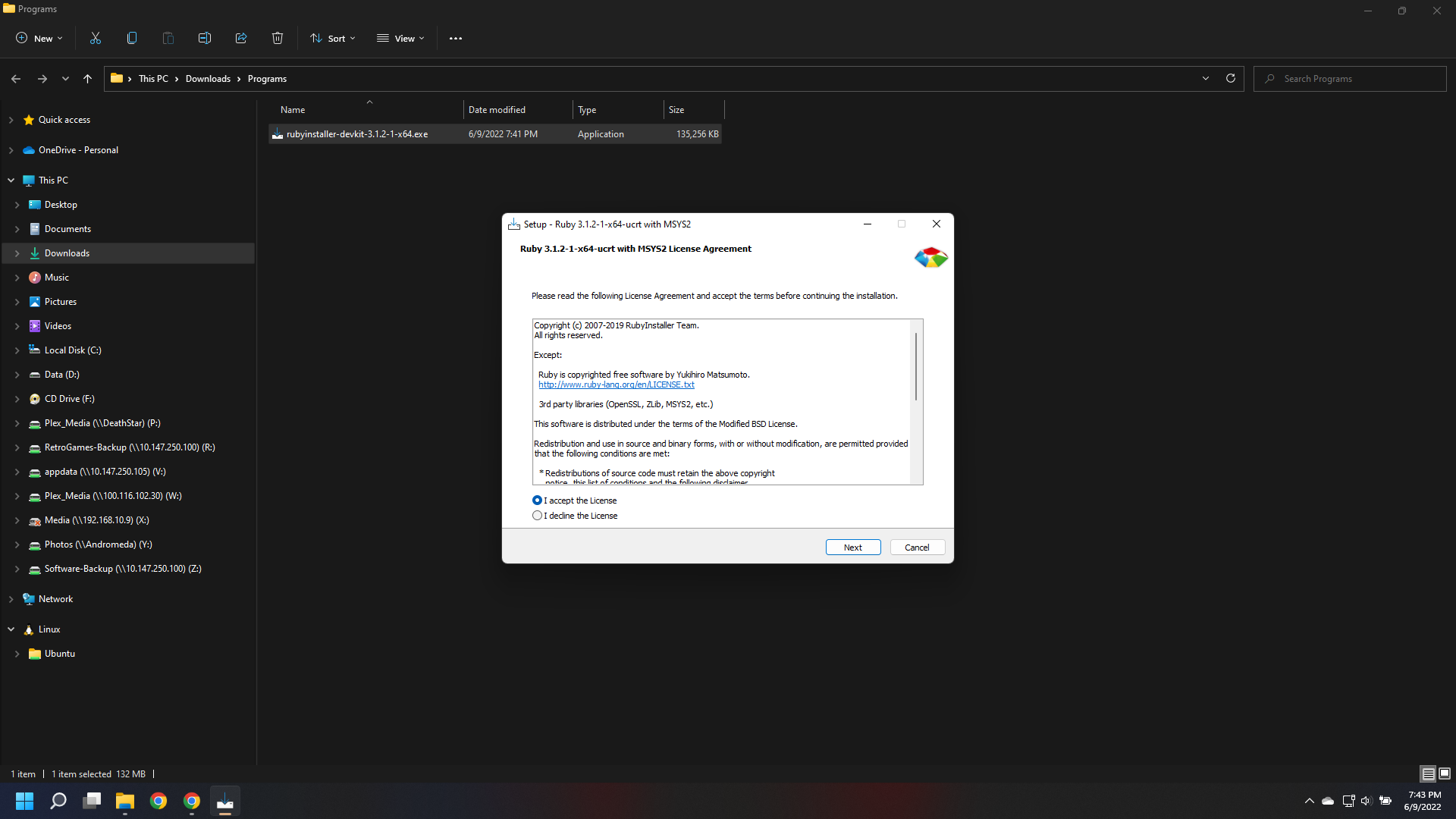Open clock and date in taskbar
This screenshot has height=819, width=1456.
[1423, 801]
